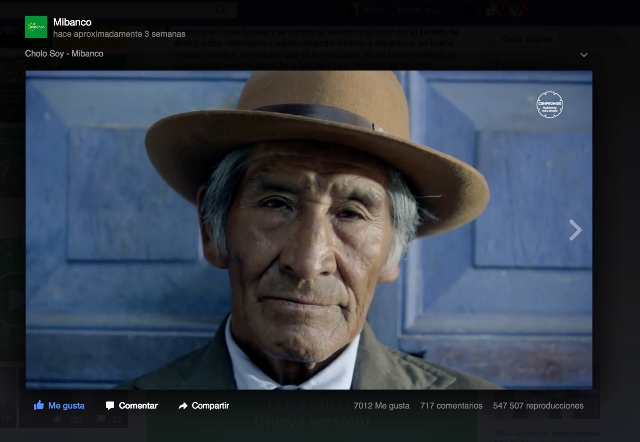This screenshot has width=640, height=442.
Task: Click the thumbs-up icon to like
Action: pyautogui.click(x=39, y=406)
